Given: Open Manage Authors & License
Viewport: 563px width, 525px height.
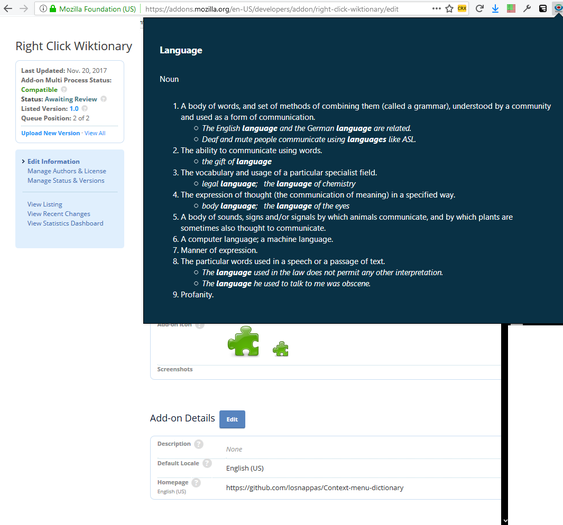Looking at the screenshot, I should tap(67, 171).
